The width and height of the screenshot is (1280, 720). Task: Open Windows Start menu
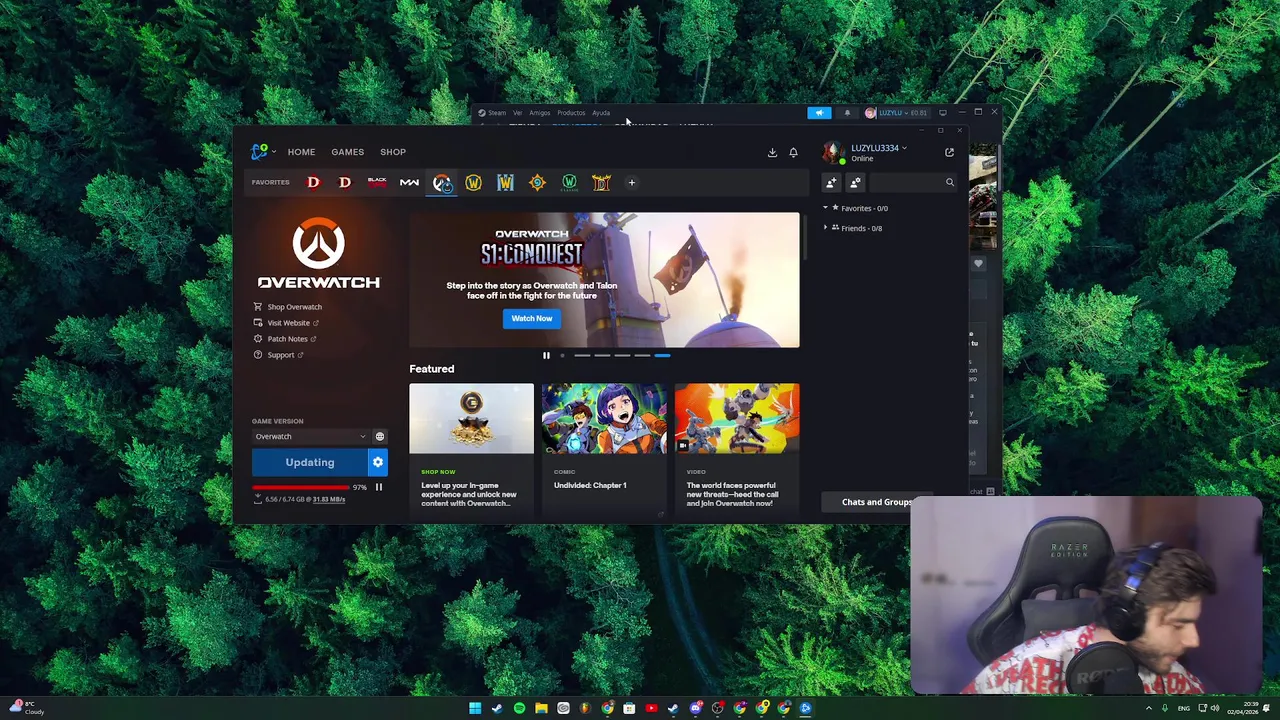pos(475,708)
